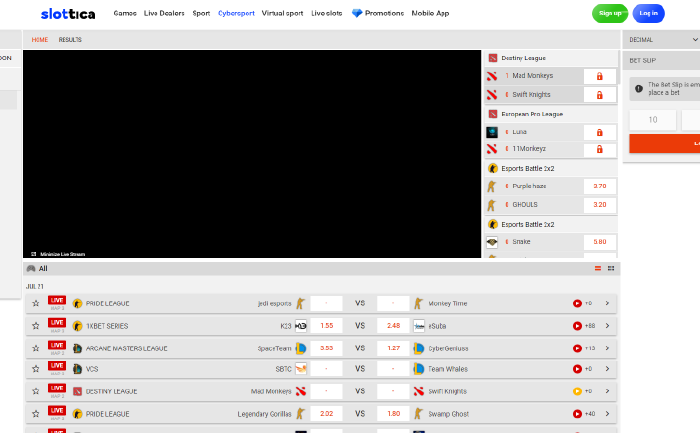Select GHOULS odds 3.20
The image size is (700, 433).
tap(600, 205)
